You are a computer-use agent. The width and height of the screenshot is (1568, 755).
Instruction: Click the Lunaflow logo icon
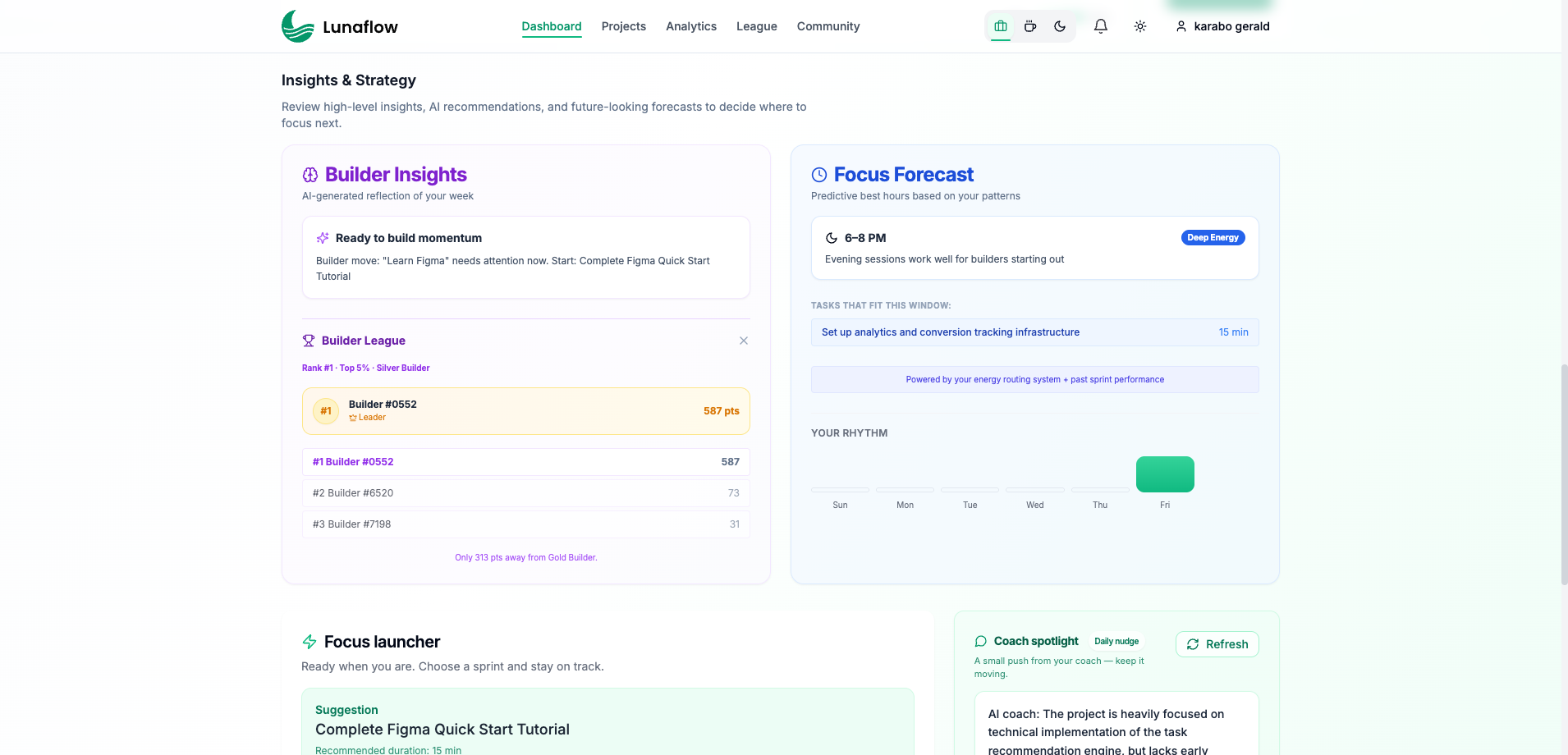pos(298,25)
